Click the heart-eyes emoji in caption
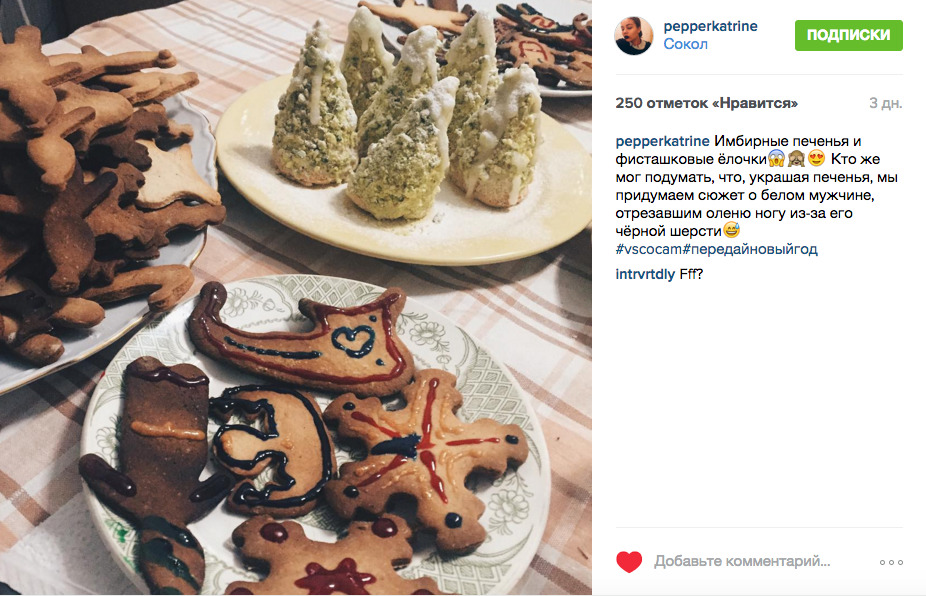 click(x=816, y=158)
